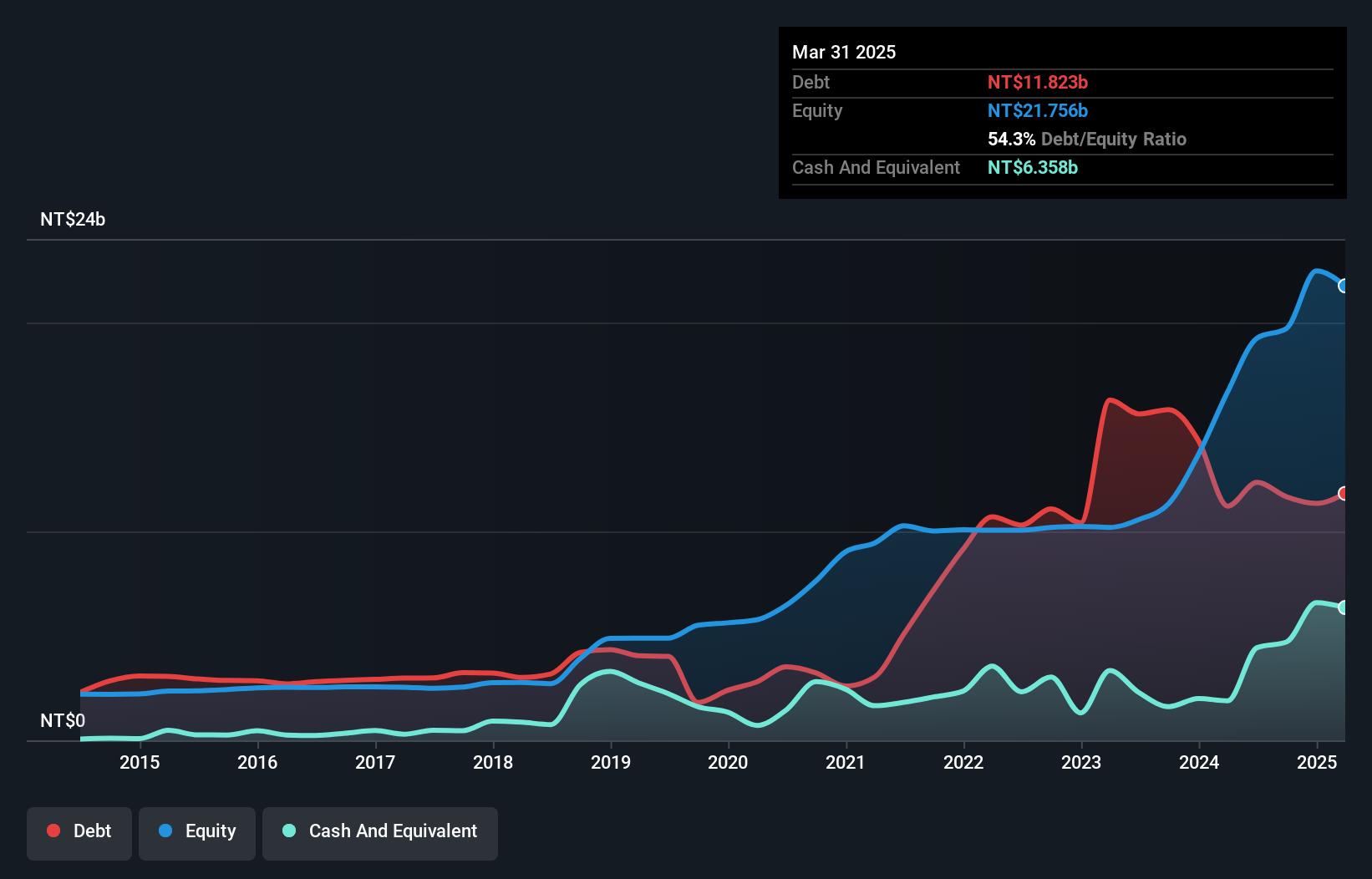Image resolution: width=1372 pixels, height=879 pixels.
Task: Click the 2020 x-axis label
Action: [728, 762]
